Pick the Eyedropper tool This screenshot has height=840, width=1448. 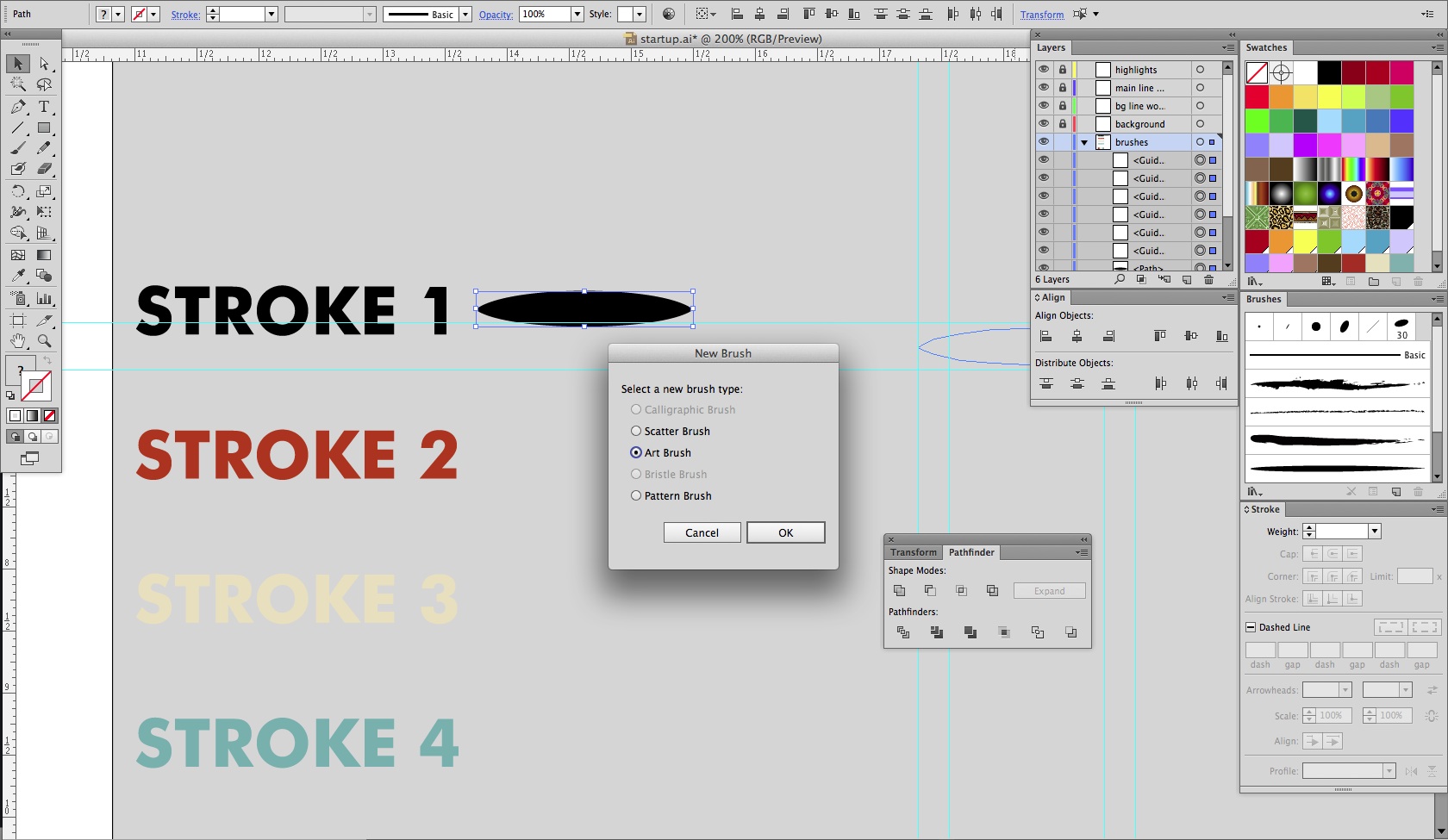(x=18, y=276)
